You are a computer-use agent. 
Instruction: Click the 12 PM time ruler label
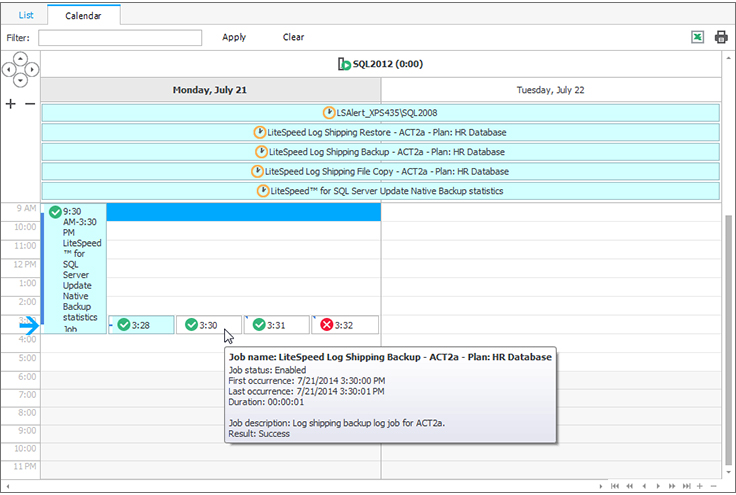click(x=24, y=265)
